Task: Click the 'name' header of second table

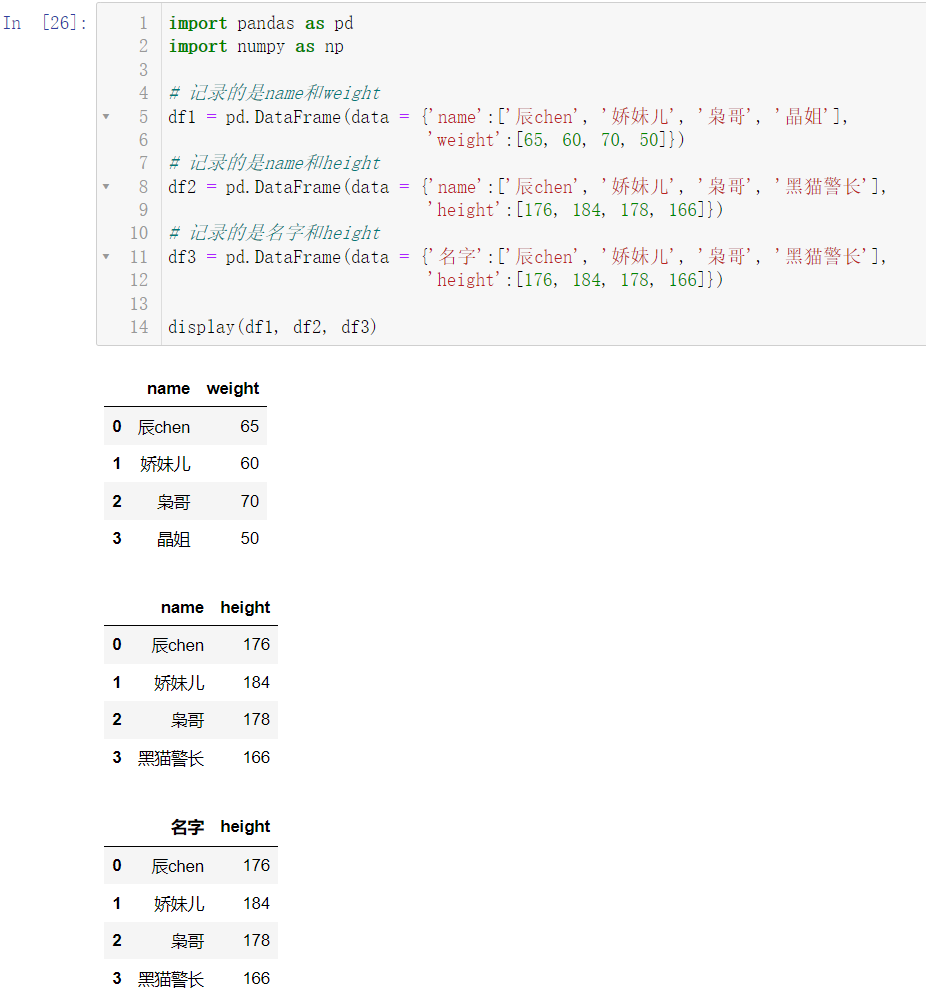Action: pyautogui.click(x=183, y=607)
